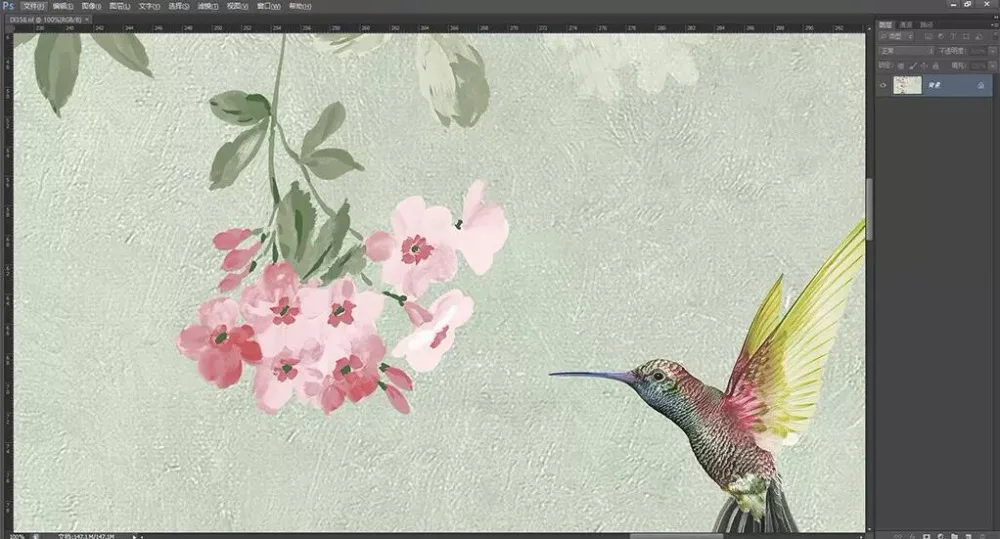Click the zoom percentage field in status bar

15,536
